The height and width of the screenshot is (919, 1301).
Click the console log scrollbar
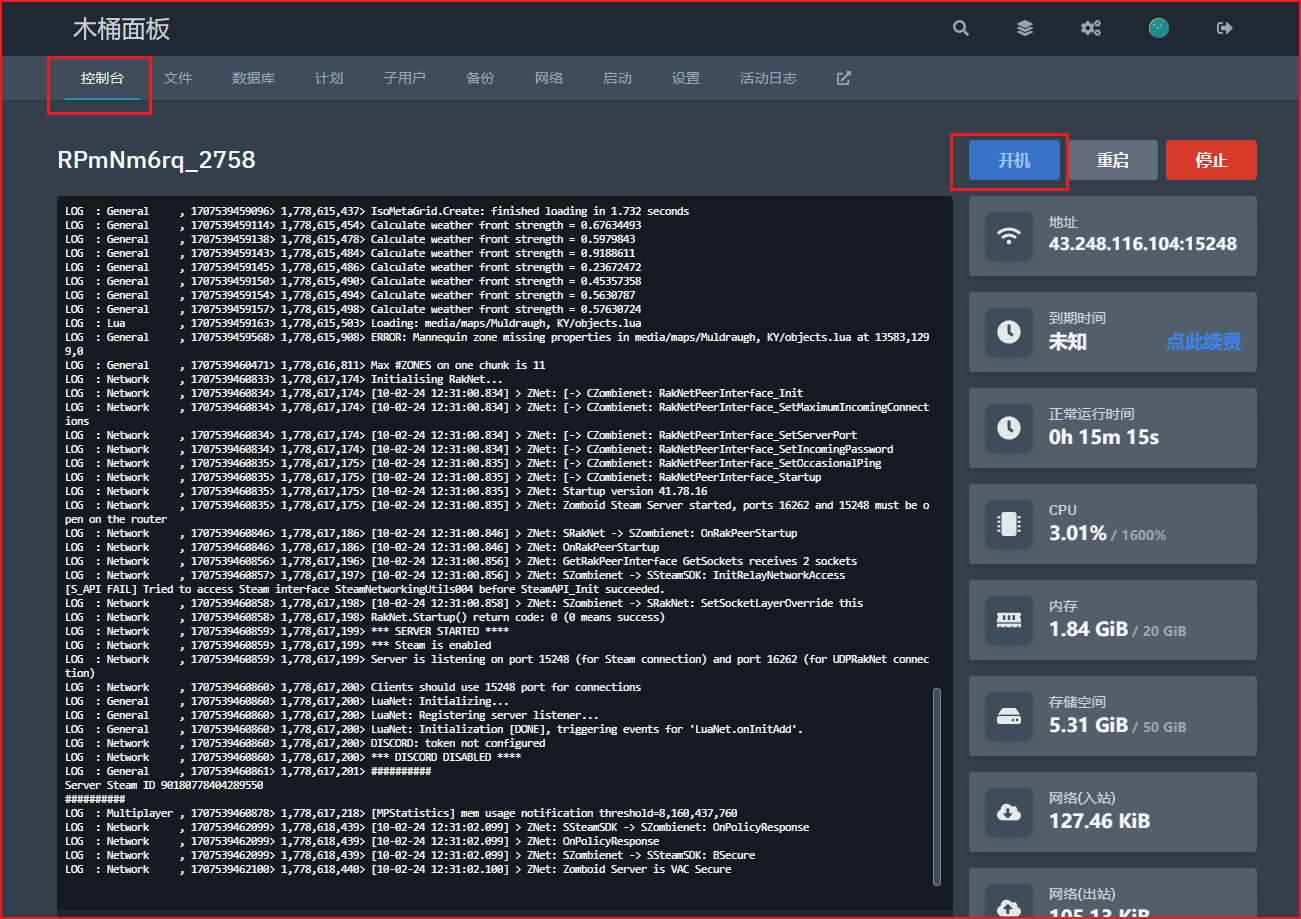[x=936, y=785]
